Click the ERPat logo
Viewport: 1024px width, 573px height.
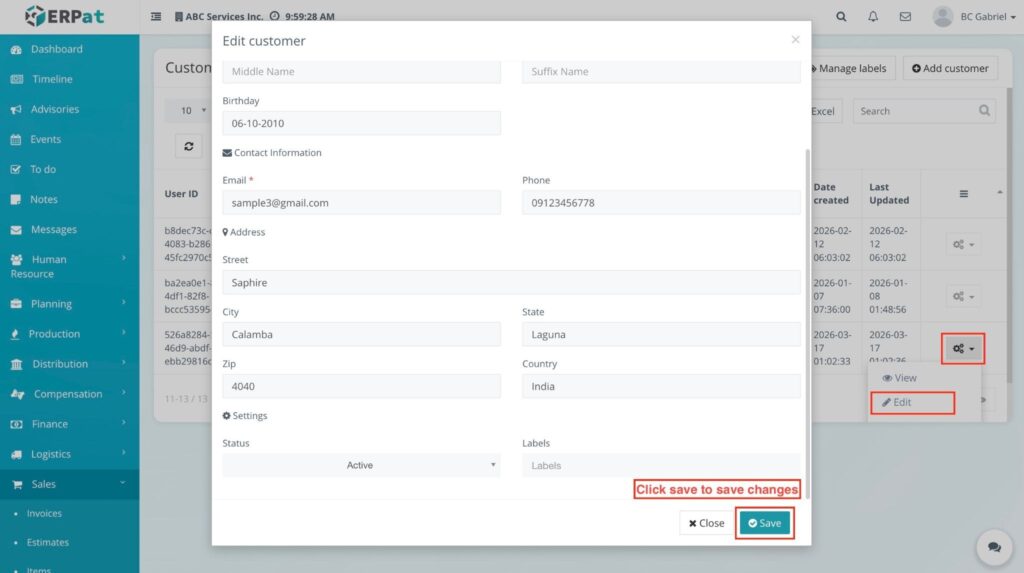64,16
